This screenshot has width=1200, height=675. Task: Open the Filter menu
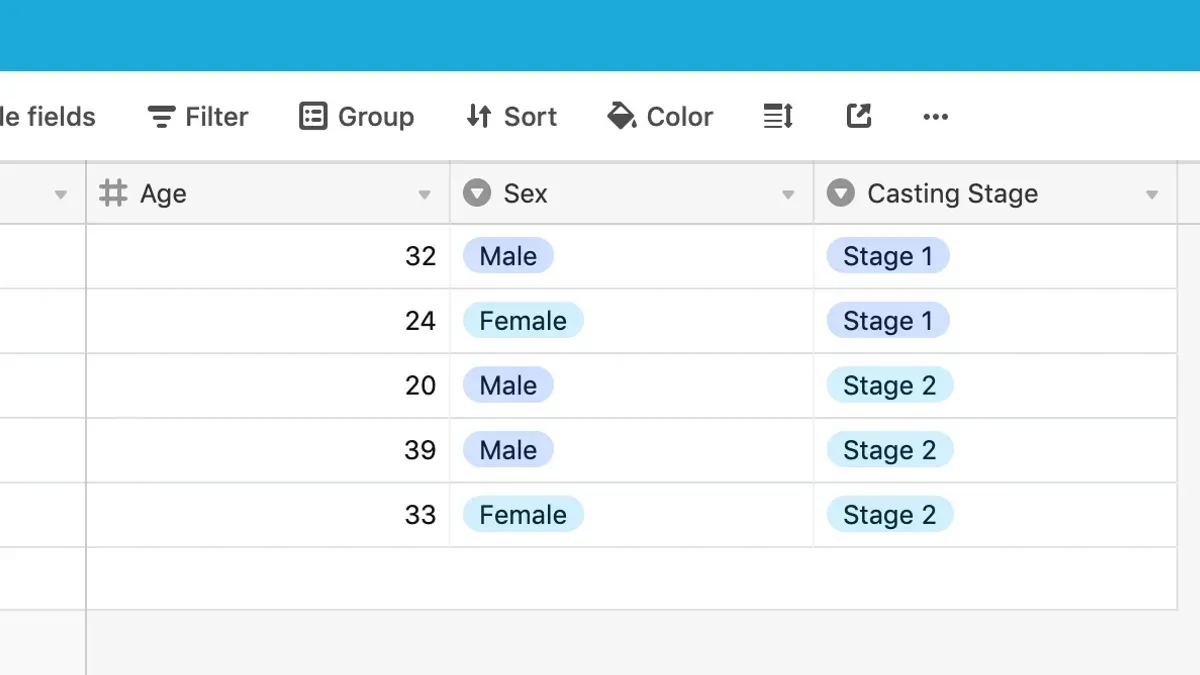198,117
